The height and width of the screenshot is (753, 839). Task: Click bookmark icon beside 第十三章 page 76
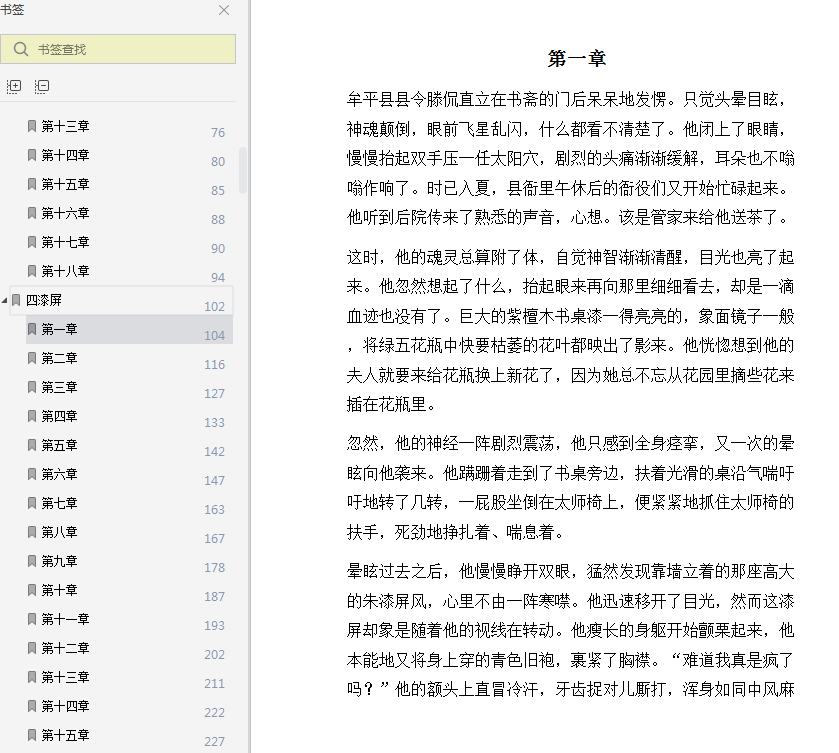click(x=32, y=126)
